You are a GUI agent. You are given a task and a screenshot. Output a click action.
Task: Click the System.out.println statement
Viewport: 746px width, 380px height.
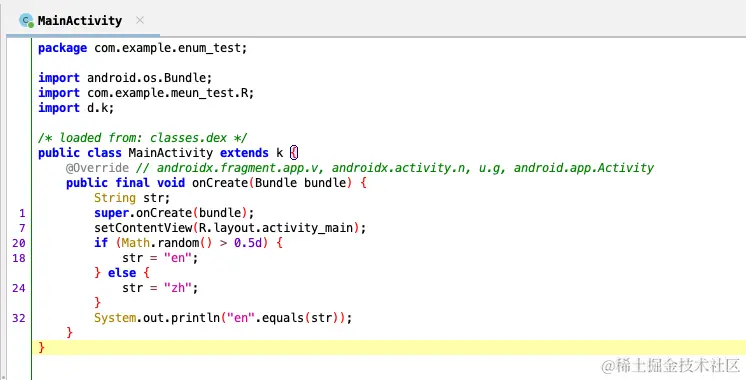(x=223, y=318)
